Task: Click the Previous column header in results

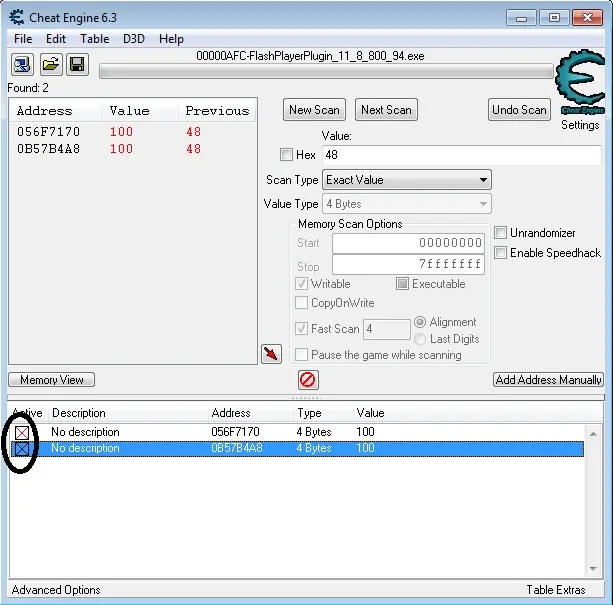Action: pyautogui.click(x=217, y=111)
